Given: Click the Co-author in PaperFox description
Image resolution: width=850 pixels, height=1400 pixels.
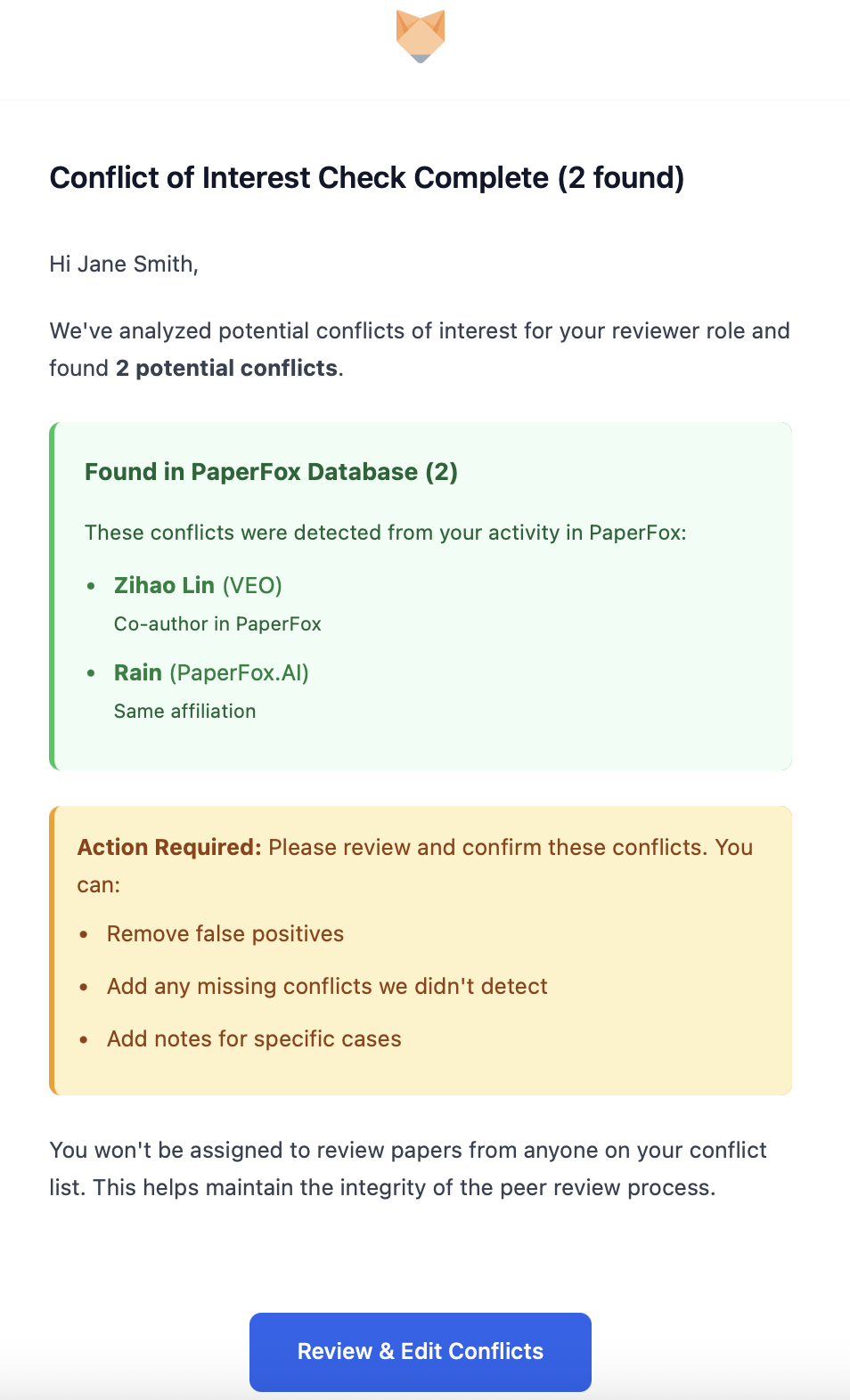Looking at the screenshot, I should click(217, 623).
